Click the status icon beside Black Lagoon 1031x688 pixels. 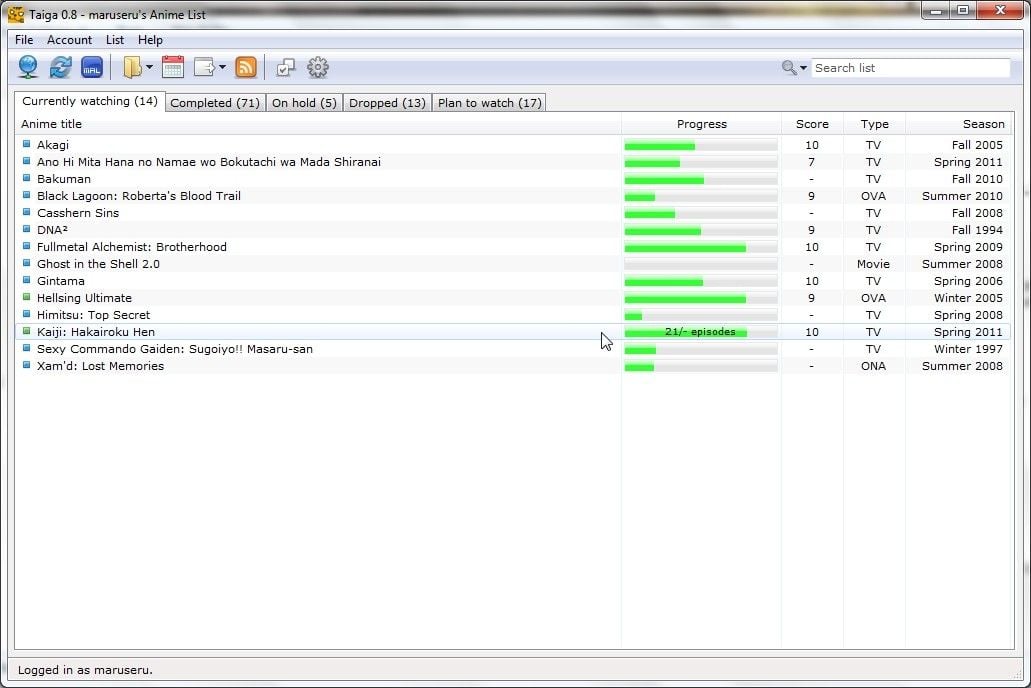pos(26,195)
